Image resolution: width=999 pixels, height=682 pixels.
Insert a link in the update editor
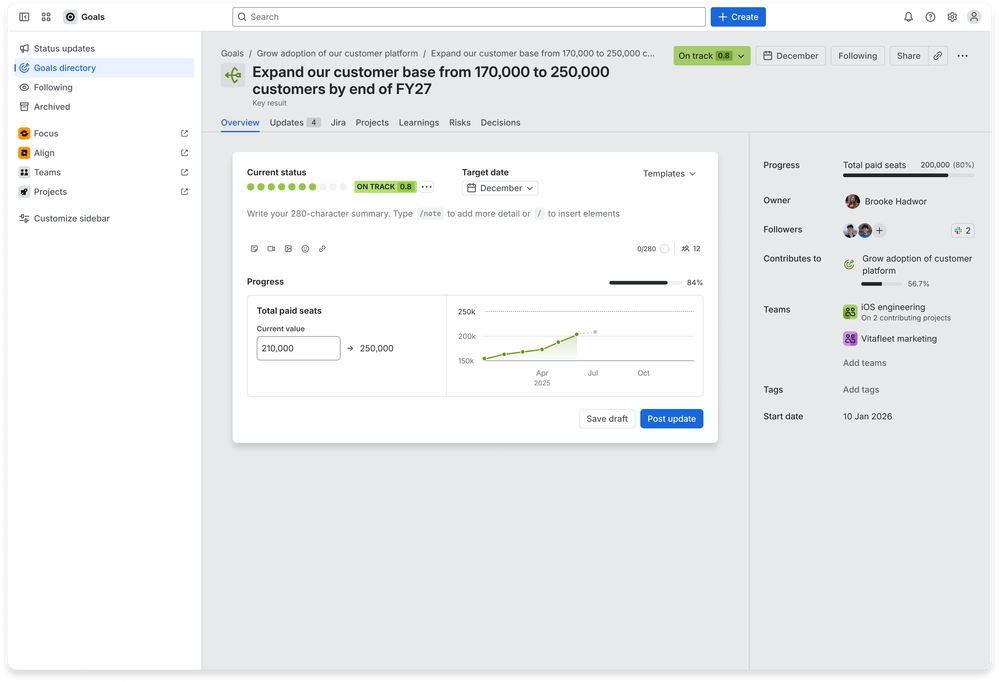[x=322, y=249]
